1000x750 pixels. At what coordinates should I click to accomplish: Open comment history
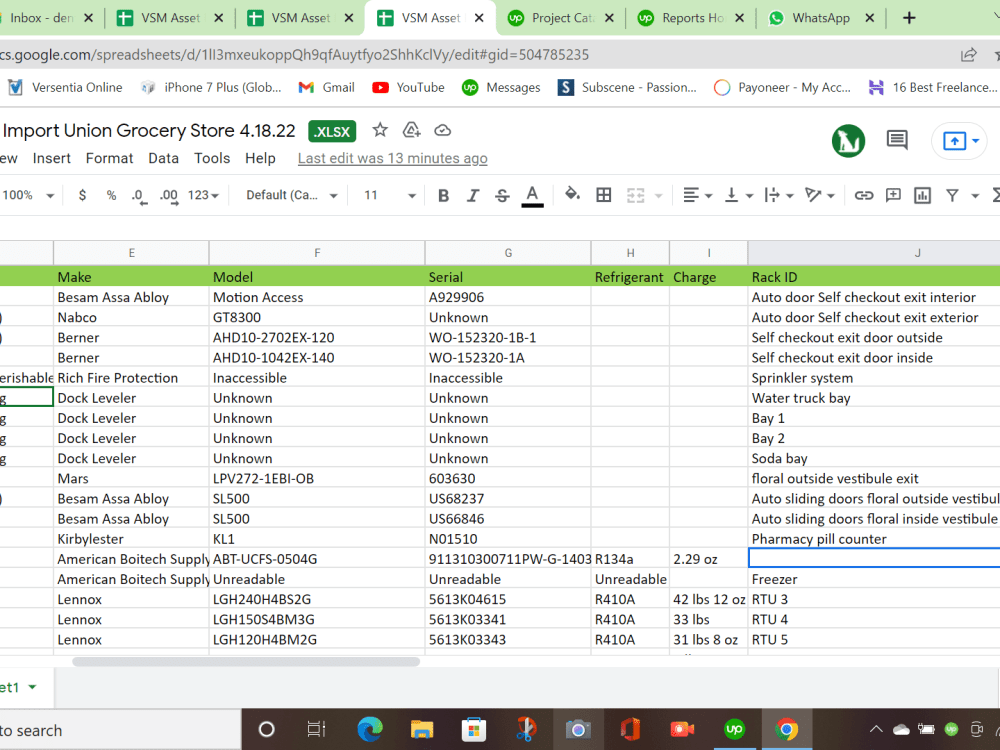click(x=897, y=140)
